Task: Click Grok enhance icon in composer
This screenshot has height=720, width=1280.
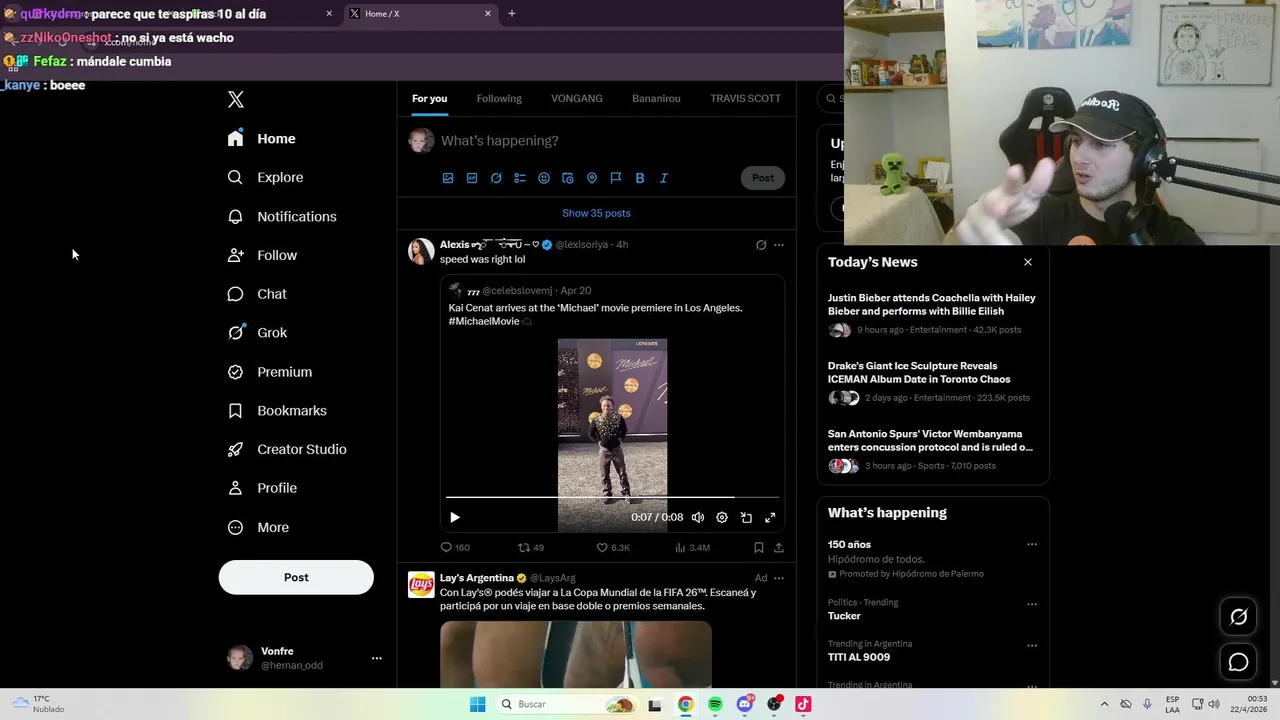Action: coord(496,178)
